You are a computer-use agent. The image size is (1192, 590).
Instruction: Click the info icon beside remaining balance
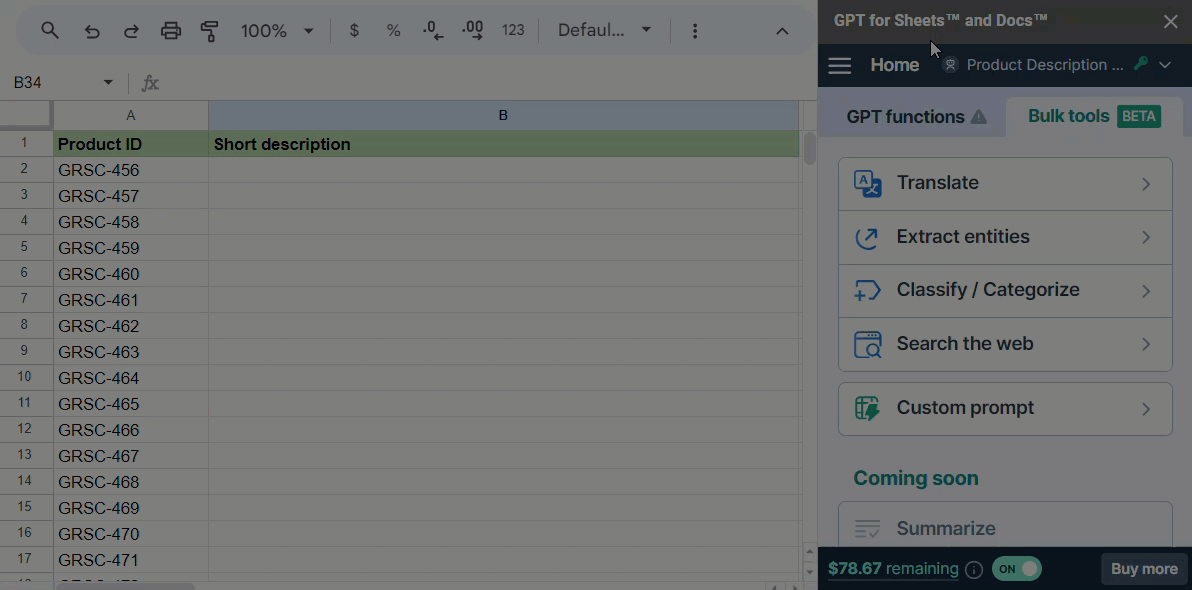click(x=973, y=569)
